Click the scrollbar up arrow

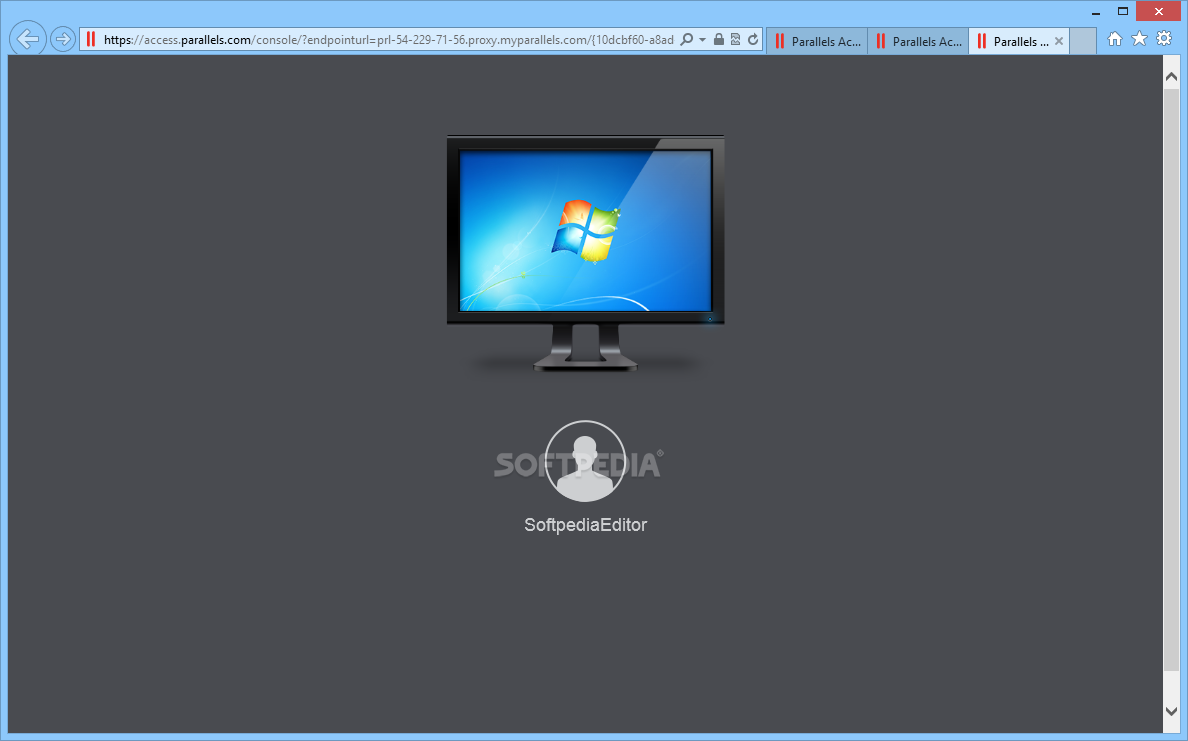tap(1171, 77)
